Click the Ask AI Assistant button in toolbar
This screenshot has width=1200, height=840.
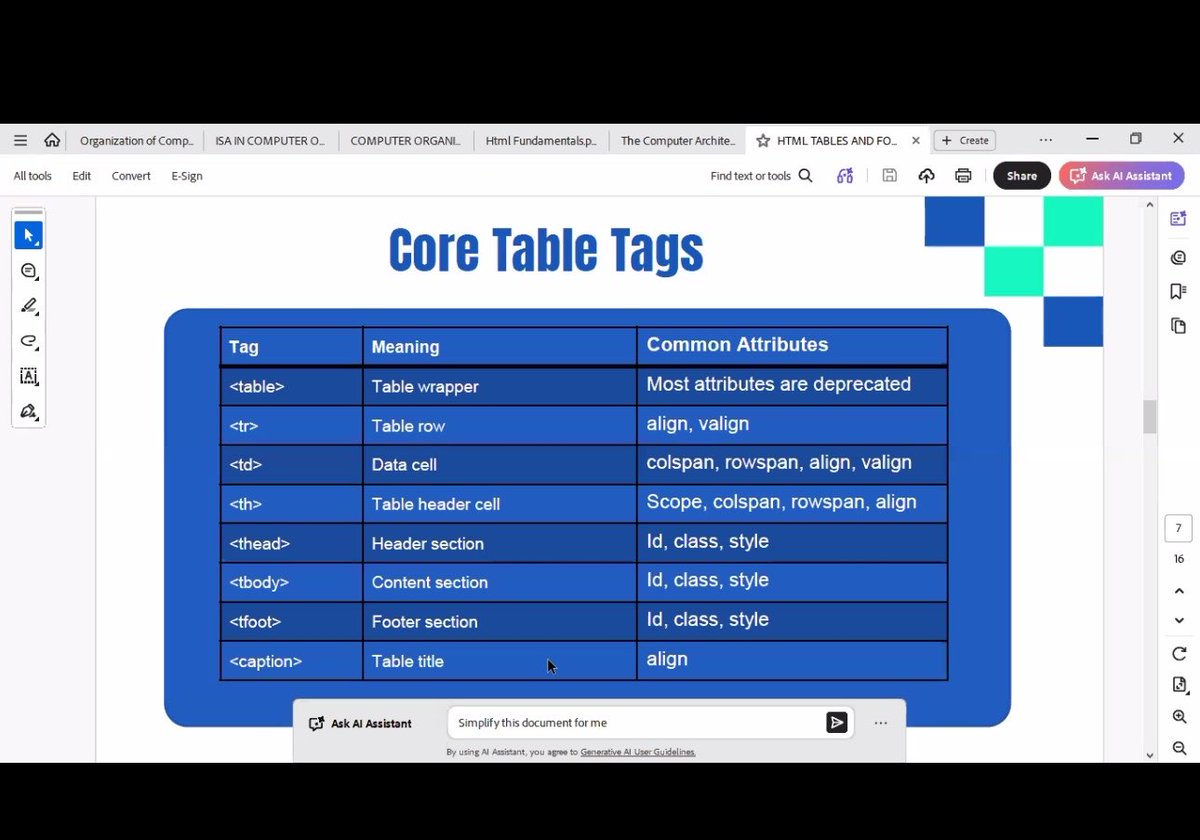[x=1121, y=176]
